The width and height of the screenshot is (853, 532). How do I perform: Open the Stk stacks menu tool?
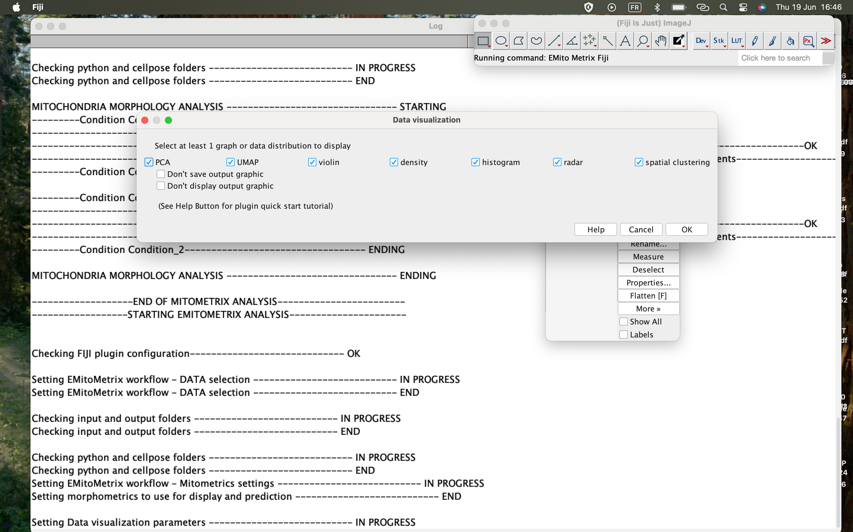719,41
